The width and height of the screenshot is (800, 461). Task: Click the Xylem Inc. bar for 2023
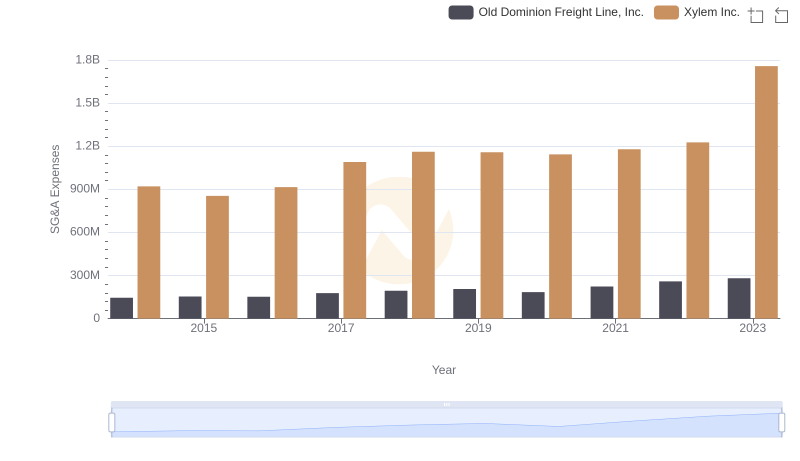pos(766,192)
